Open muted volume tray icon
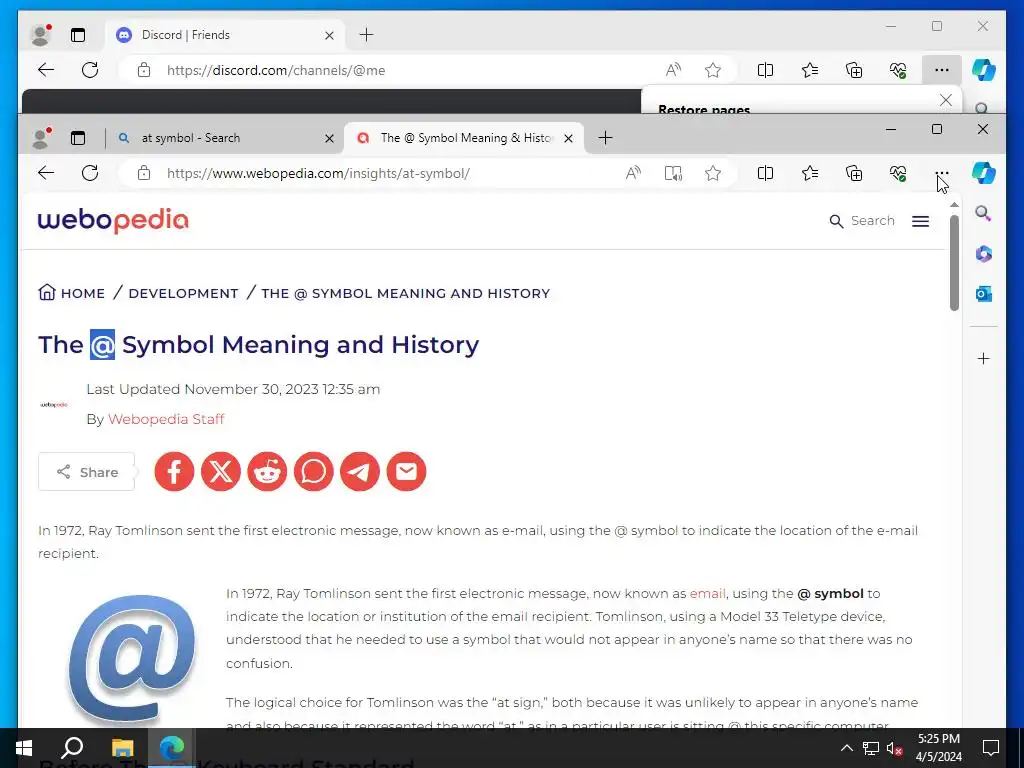1024x768 pixels. tap(895, 748)
